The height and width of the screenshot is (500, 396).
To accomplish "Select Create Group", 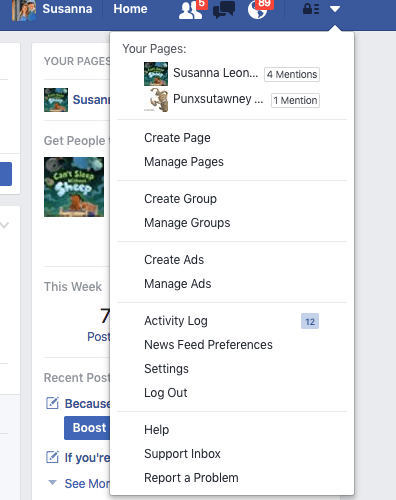I will tap(180, 199).
